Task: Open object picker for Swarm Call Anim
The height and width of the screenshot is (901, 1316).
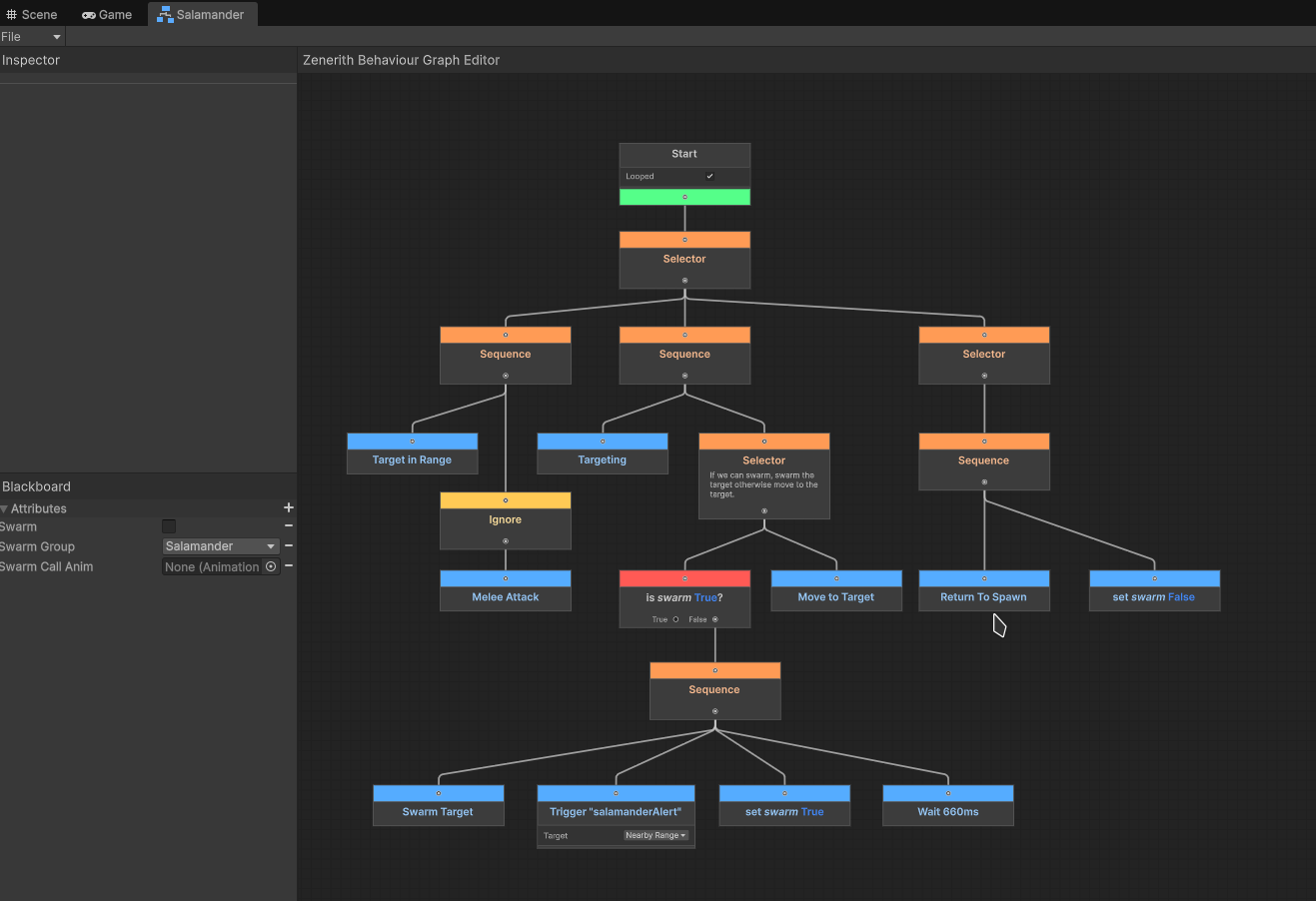Action: point(271,566)
